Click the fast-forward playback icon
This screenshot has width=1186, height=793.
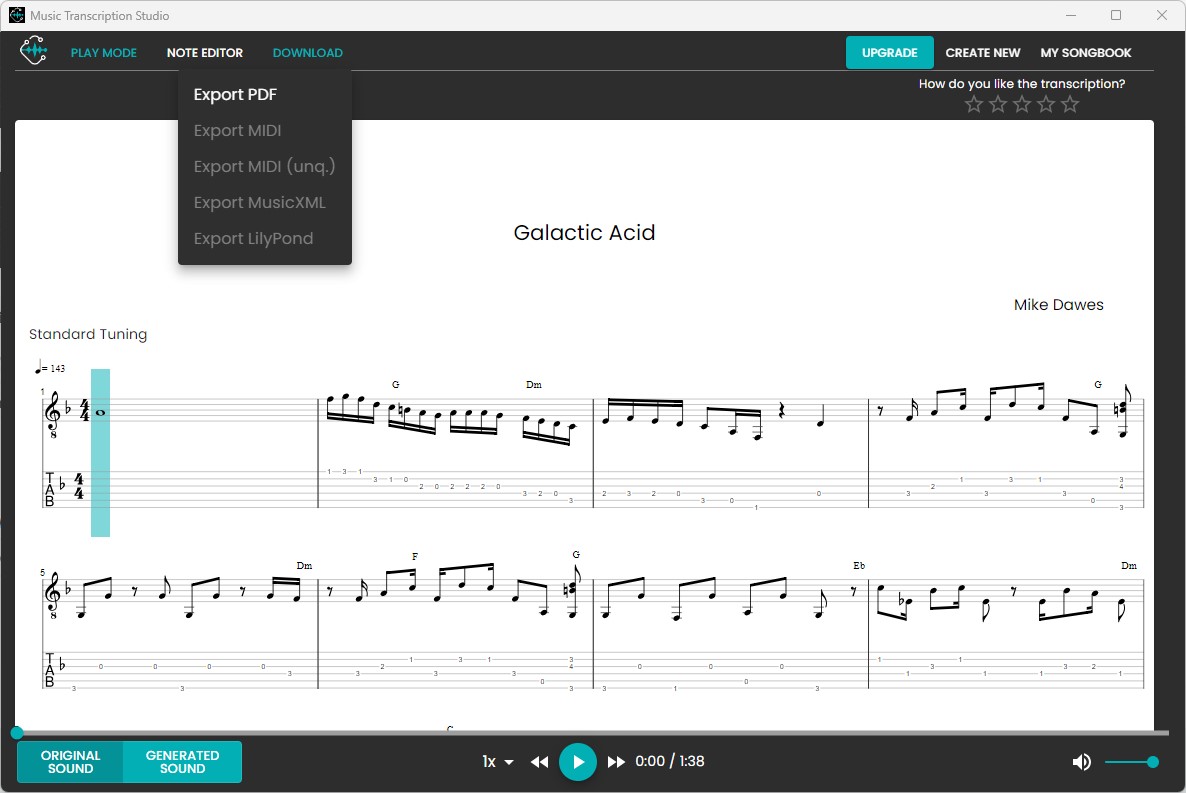[617, 761]
